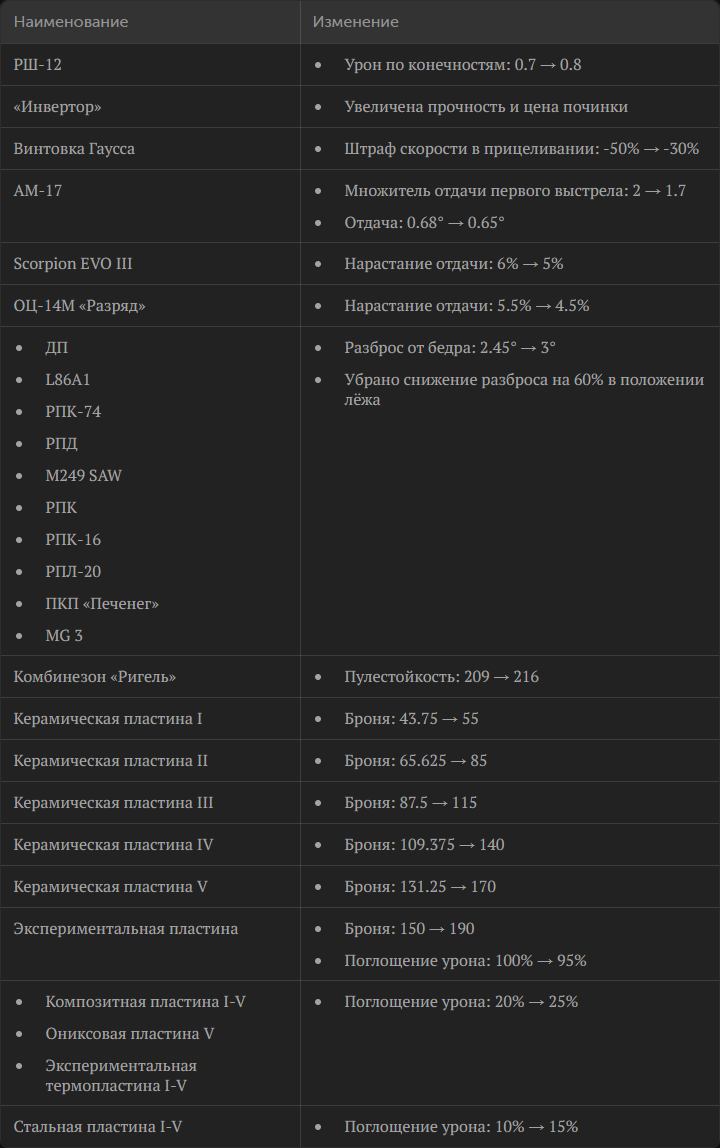Click «Разброс от бедра: 2.45° → 3°» text
This screenshot has height=1148, width=720.
tap(450, 347)
